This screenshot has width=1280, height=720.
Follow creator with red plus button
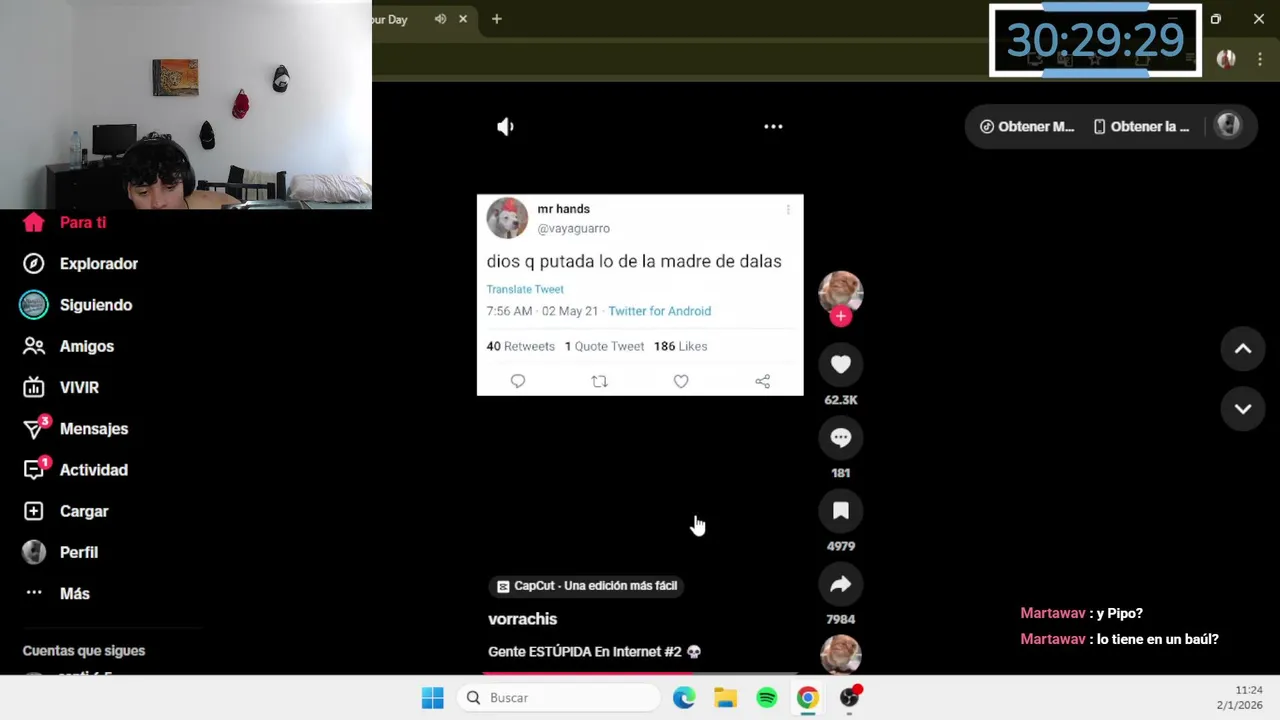click(x=841, y=316)
